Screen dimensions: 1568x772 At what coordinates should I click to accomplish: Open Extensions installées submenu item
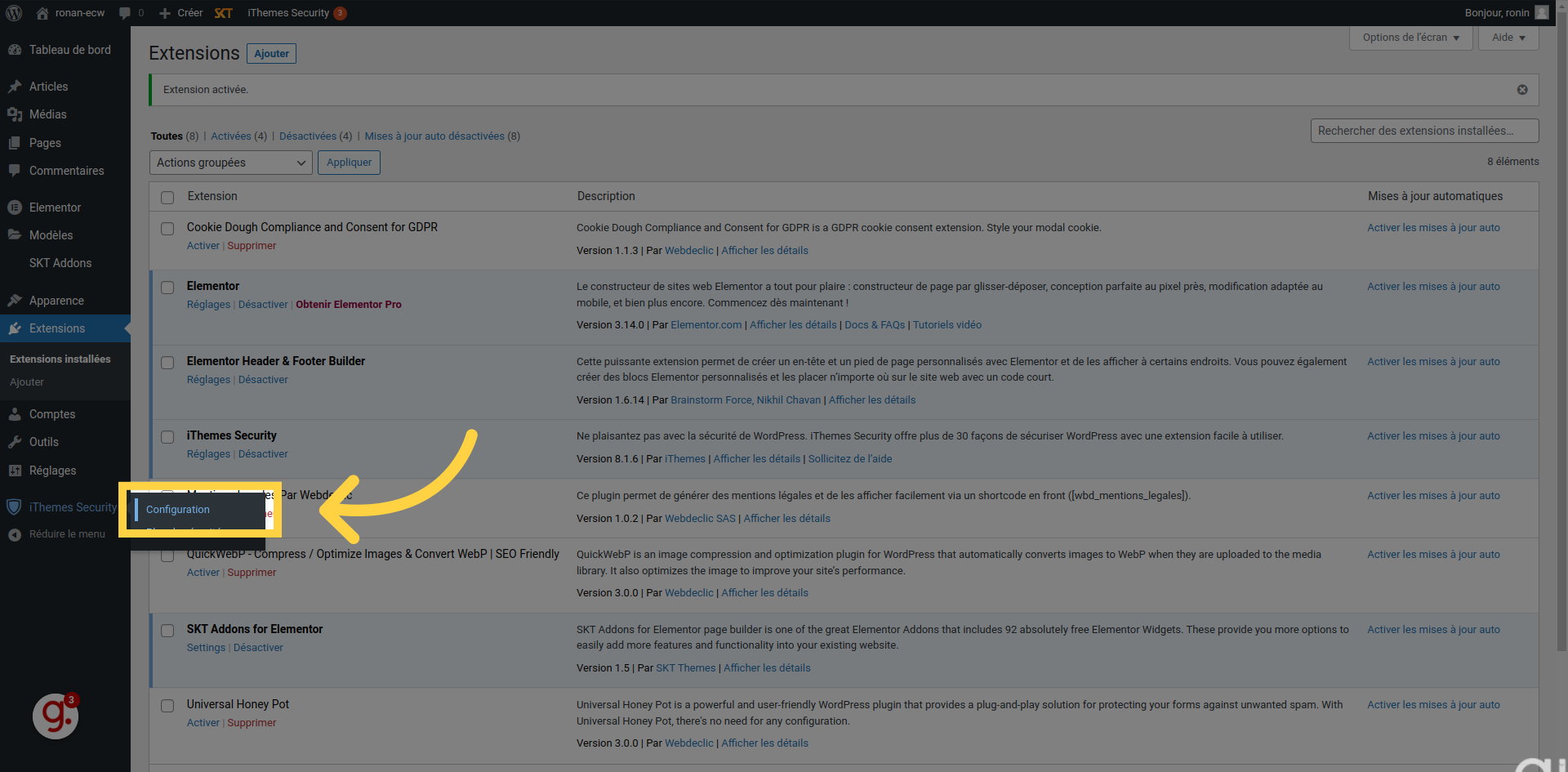point(60,359)
